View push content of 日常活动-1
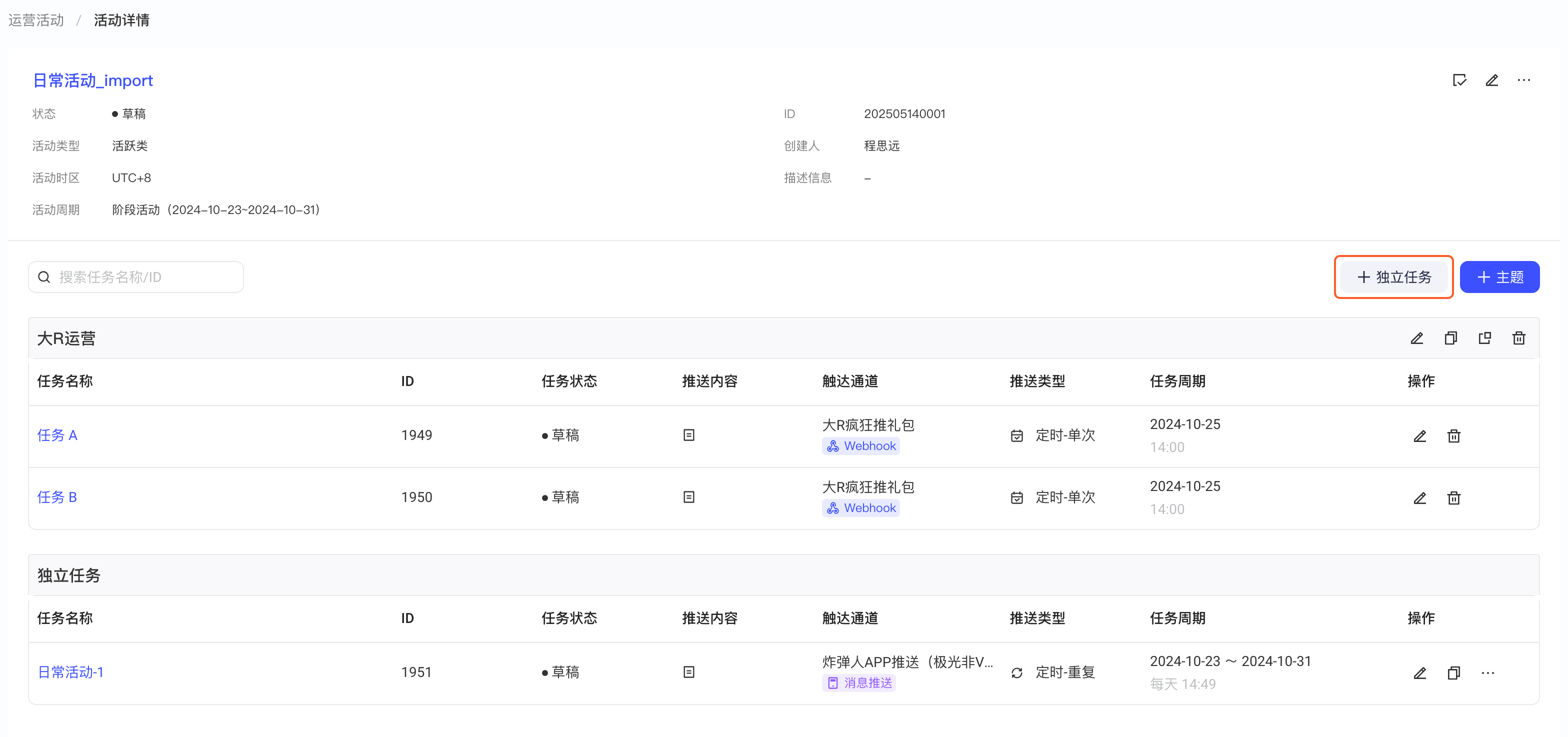1568x737 pixels. (x=688, y=672)
